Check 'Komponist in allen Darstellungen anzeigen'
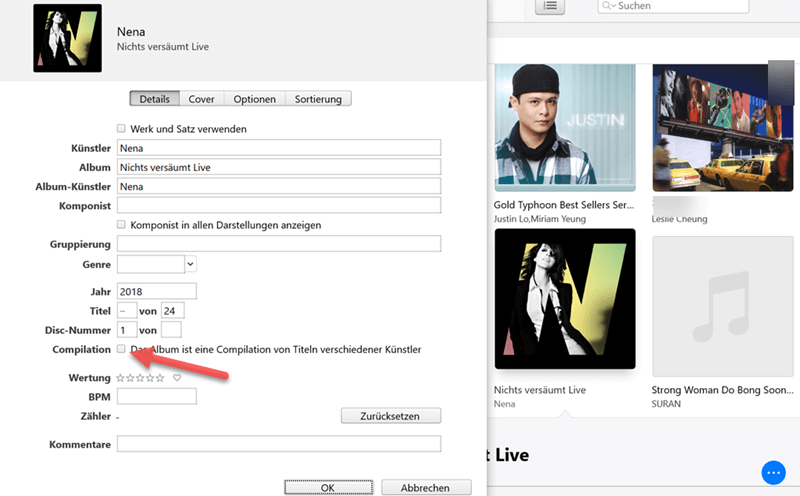Screen dimensions: 800x496 tap(122, 225)
